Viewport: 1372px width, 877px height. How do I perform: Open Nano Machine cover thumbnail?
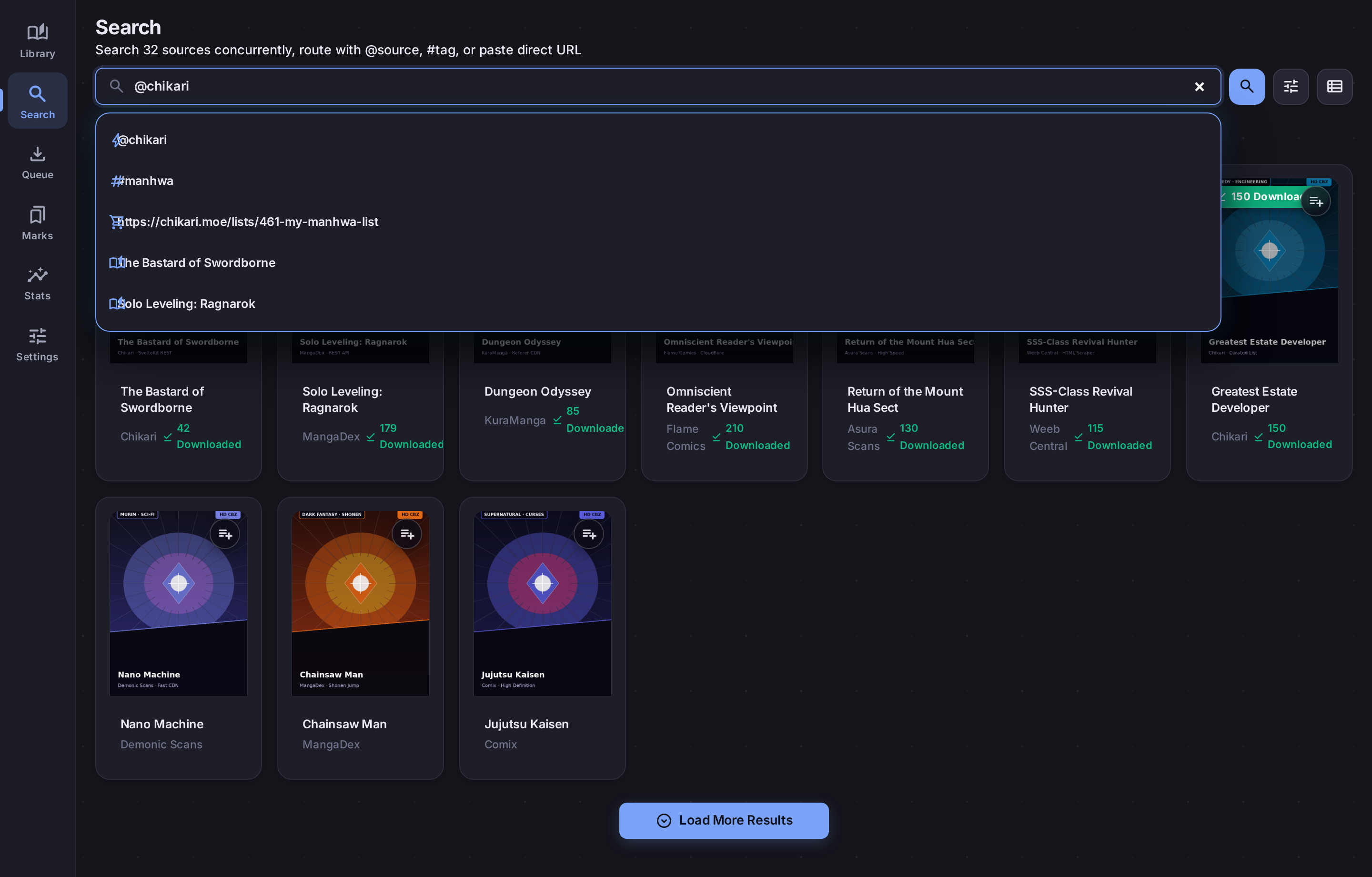coord(178,603)
